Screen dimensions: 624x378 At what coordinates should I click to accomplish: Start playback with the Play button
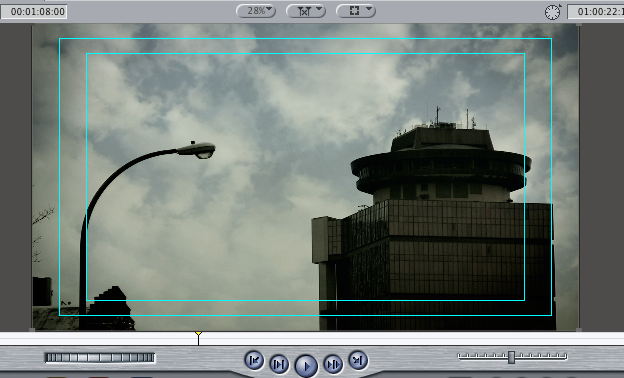click(x=306, y=366)
